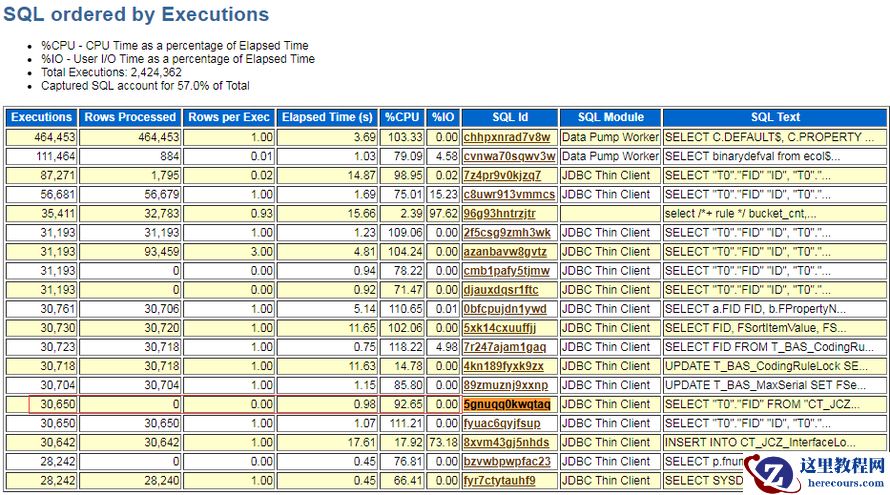The width and height of the screenshot is (890, 495).
Task: Click SQL Id c8uwr913vmmcs
Action: (x=509, y=195)
